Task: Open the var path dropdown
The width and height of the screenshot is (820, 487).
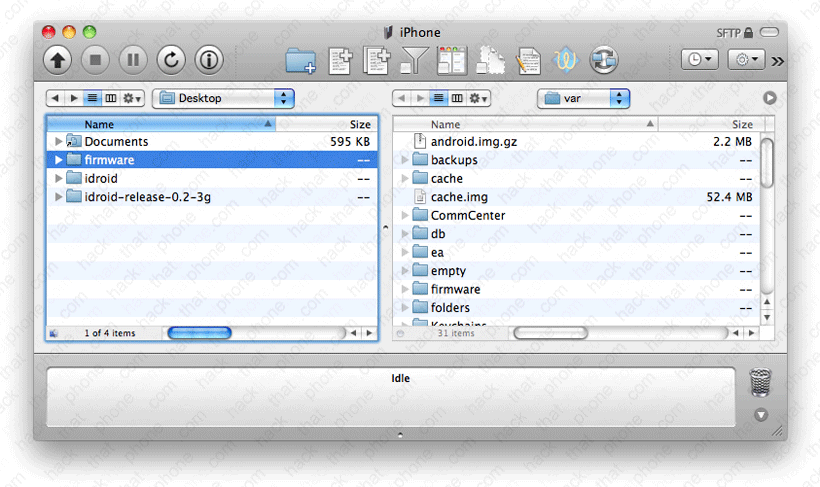Action: coord(584,98)
